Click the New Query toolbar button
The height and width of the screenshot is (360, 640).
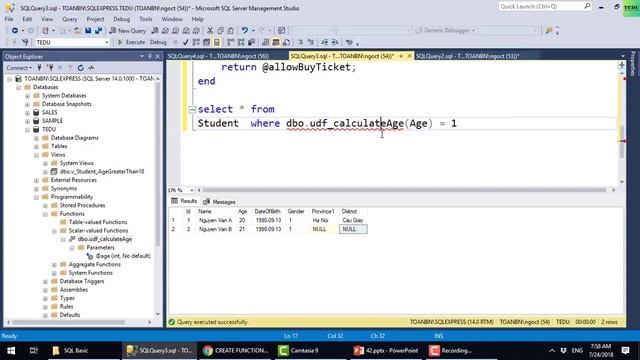point(127,31)
